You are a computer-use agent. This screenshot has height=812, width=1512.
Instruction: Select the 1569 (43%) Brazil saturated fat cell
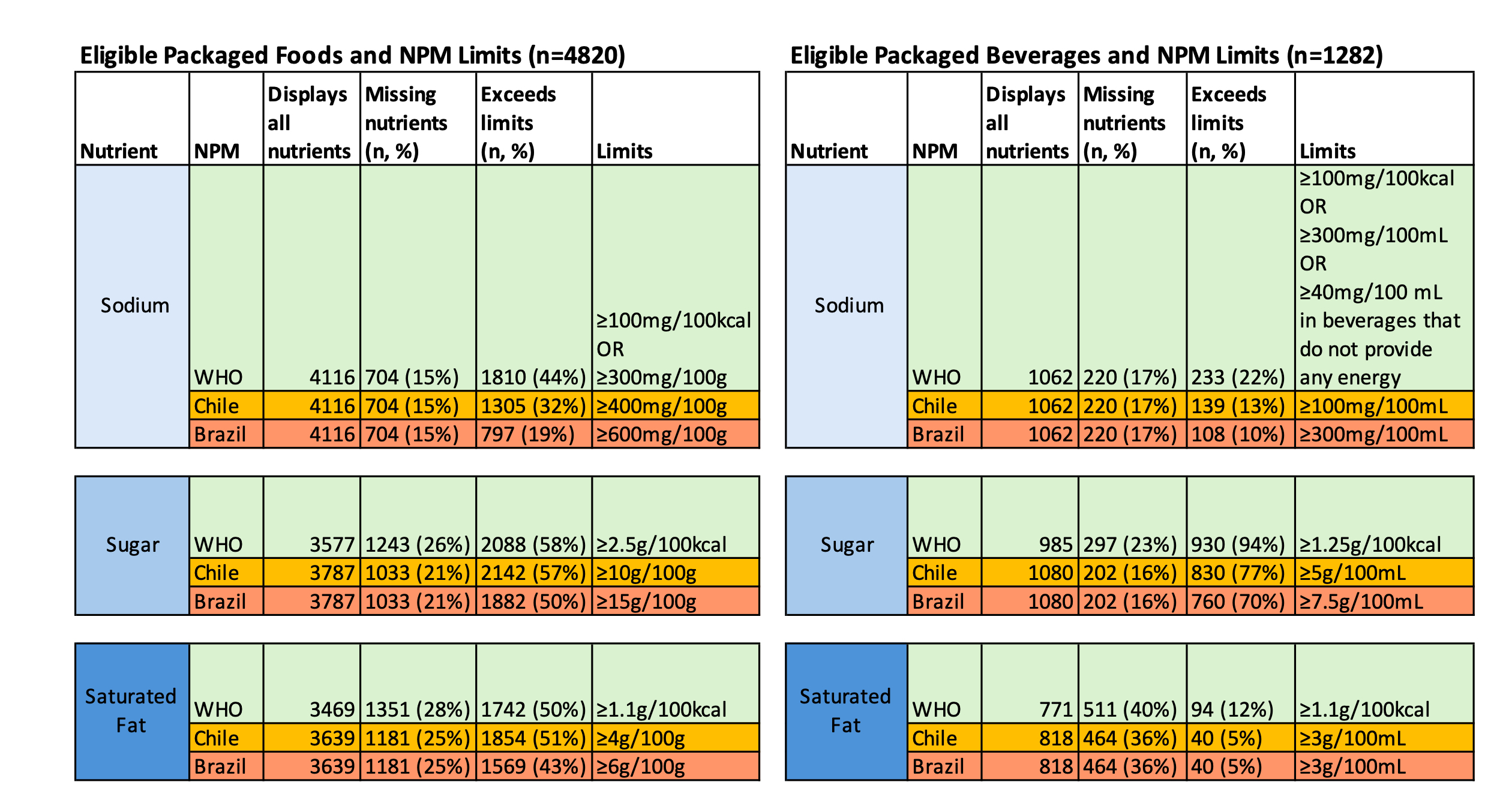coord(533,766)
